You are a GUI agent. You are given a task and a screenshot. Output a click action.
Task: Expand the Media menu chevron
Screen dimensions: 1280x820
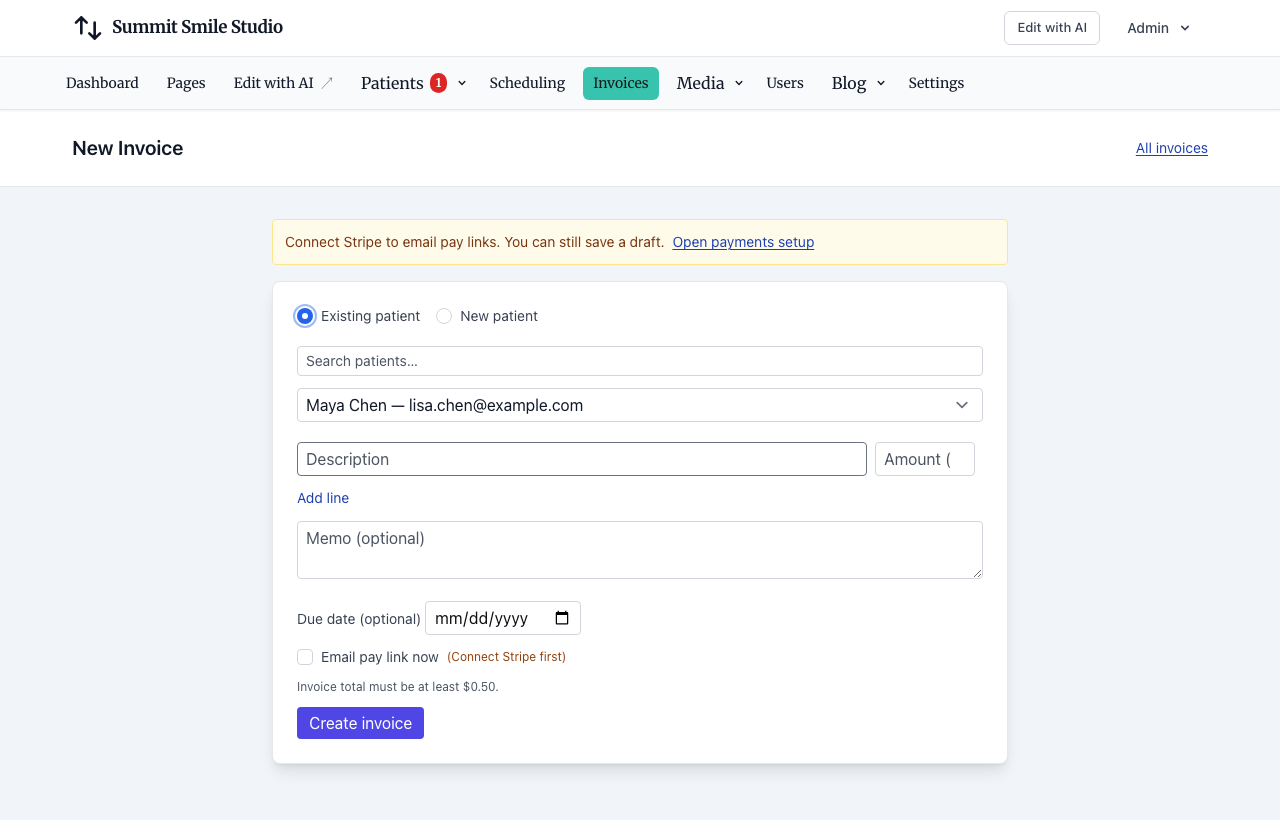[739, 83]
